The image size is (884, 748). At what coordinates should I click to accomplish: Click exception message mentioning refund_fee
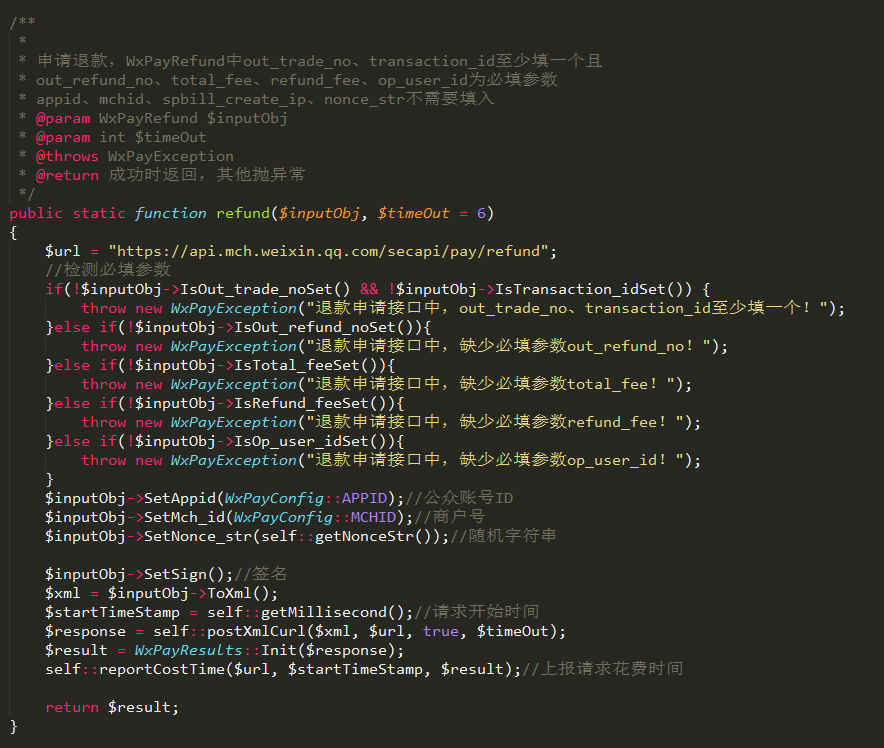(x=494, y=422)
